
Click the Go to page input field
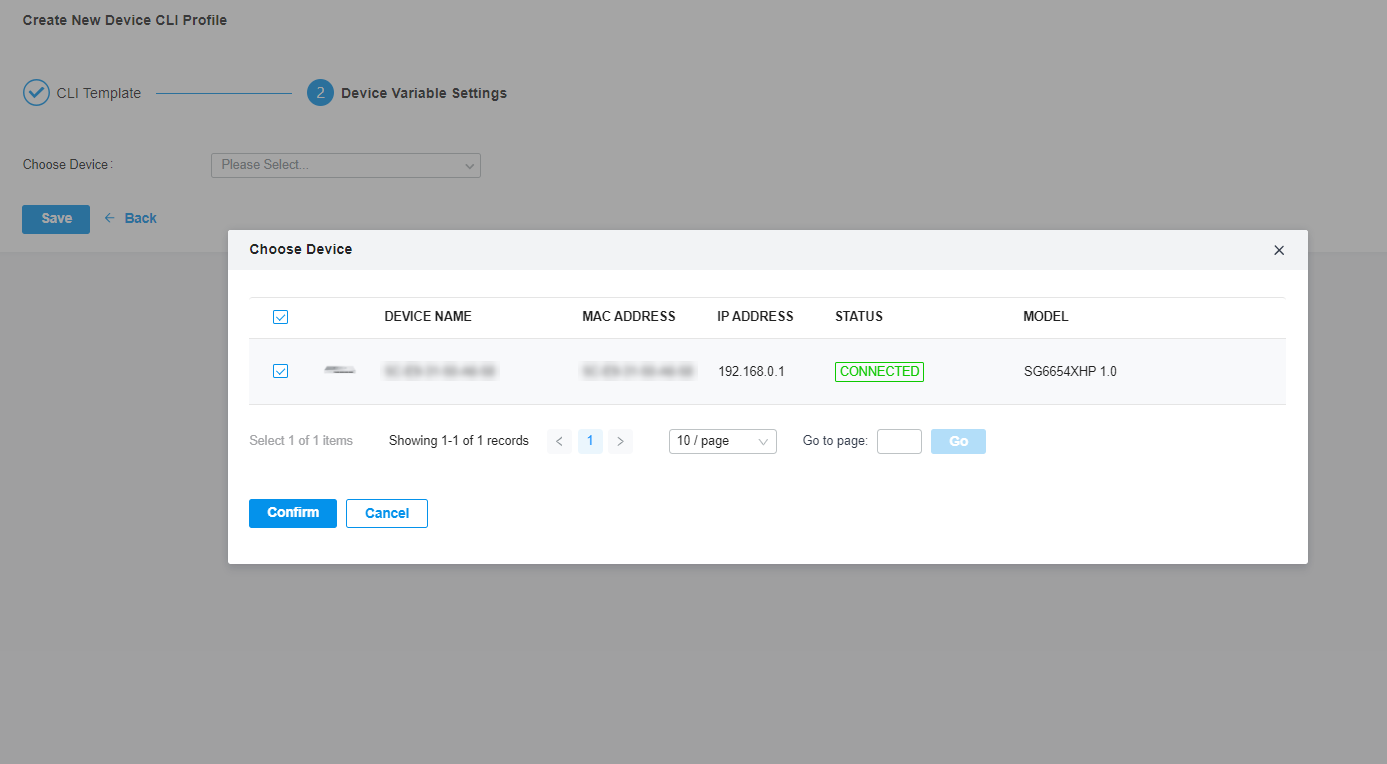coord(898,441)
